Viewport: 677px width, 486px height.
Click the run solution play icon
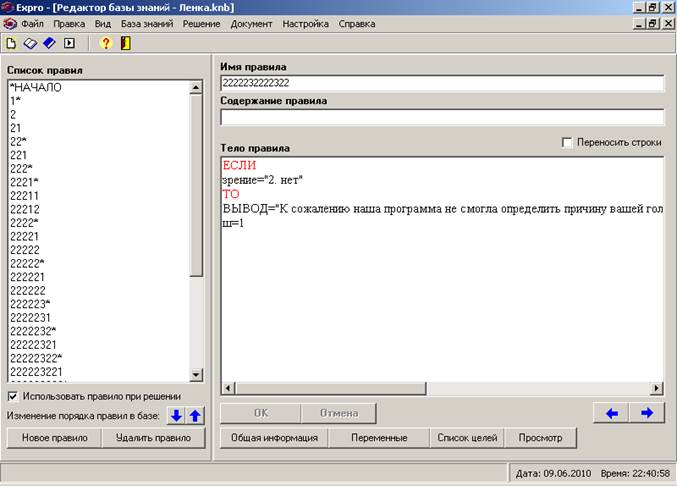point(69,43)
